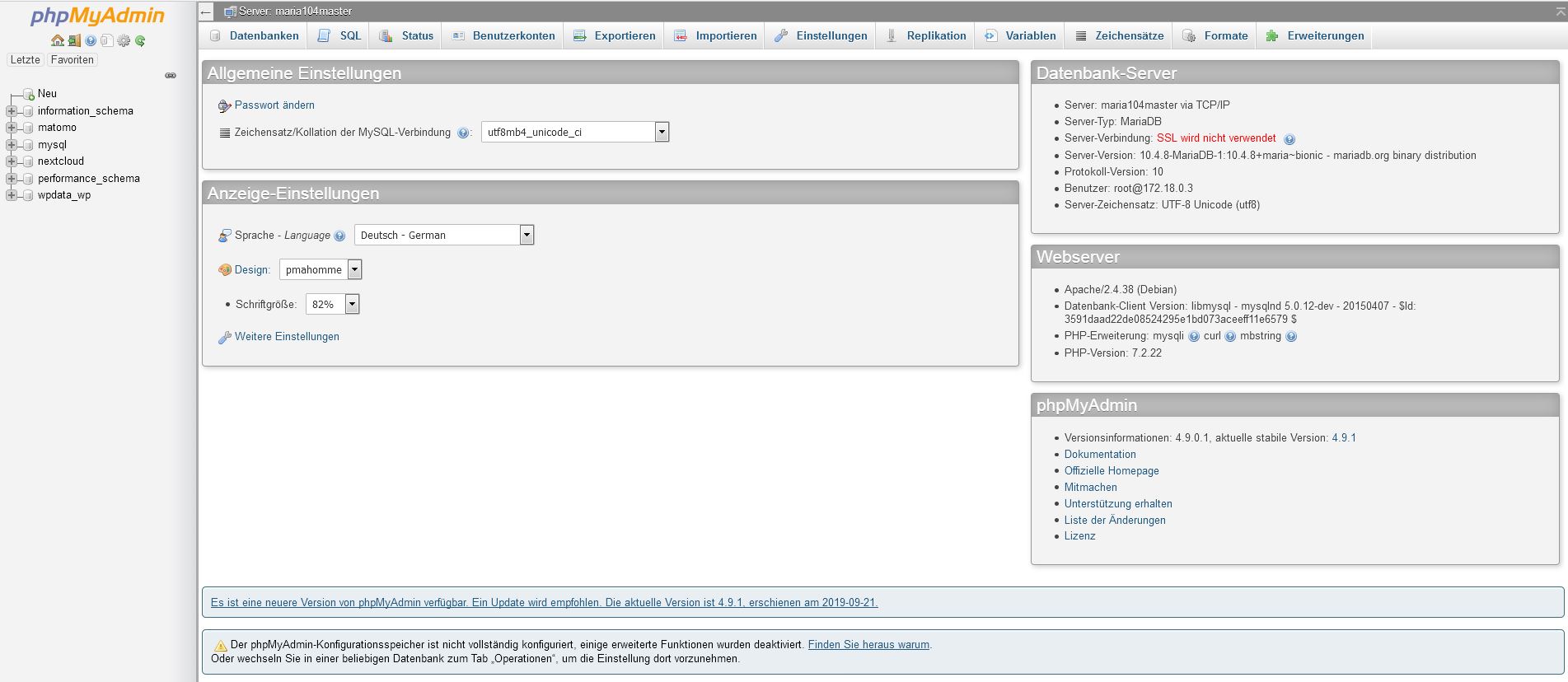Expand the mysql database node

coord(12,145)
